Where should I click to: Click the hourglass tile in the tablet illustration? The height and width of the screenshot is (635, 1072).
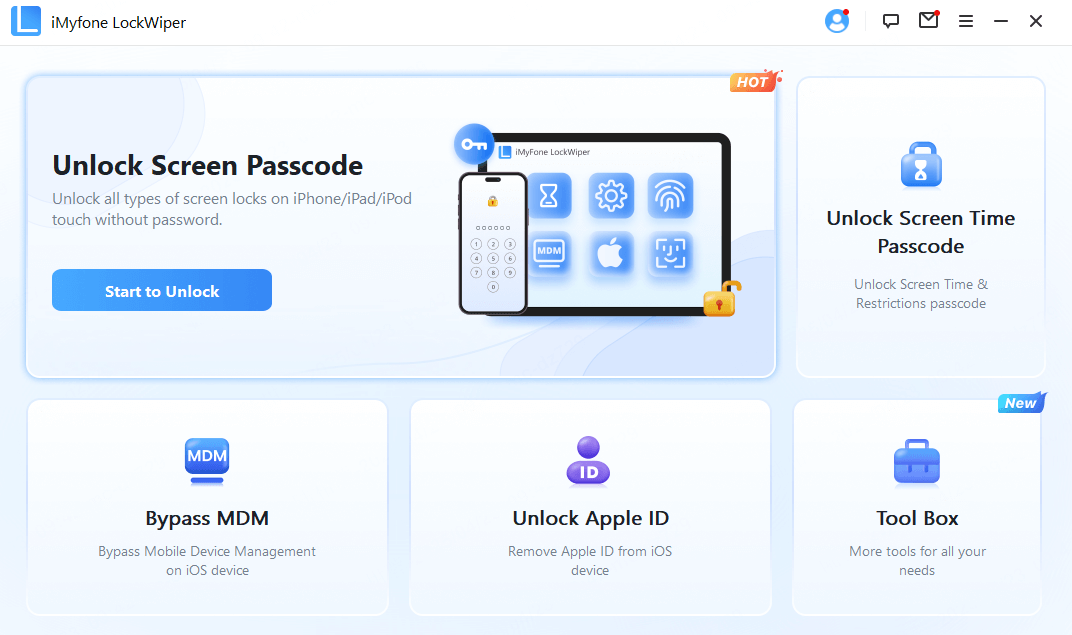tap(548, 195)
